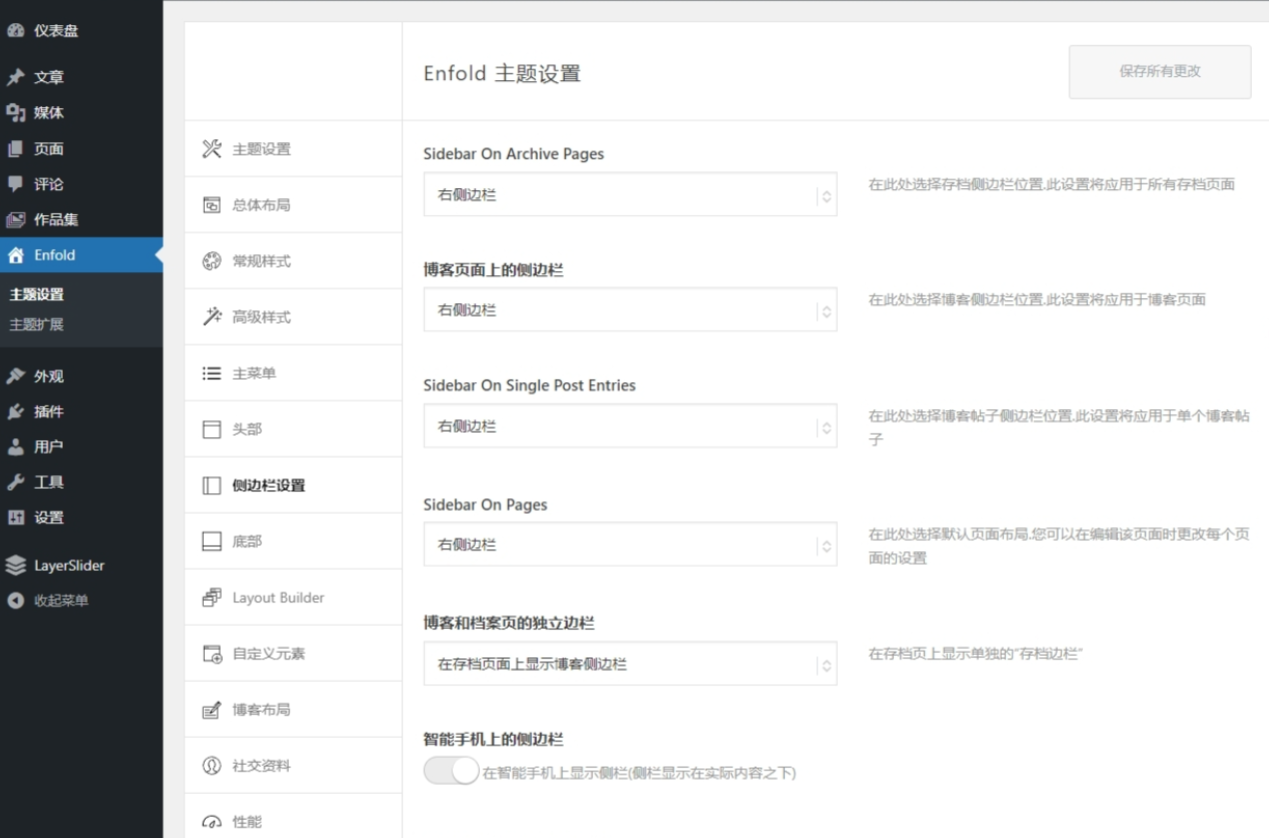Viewport: 1269px width, 838px height.
Task: Click the 博客布局 edit icon
Action: click(x=212, y=710)
